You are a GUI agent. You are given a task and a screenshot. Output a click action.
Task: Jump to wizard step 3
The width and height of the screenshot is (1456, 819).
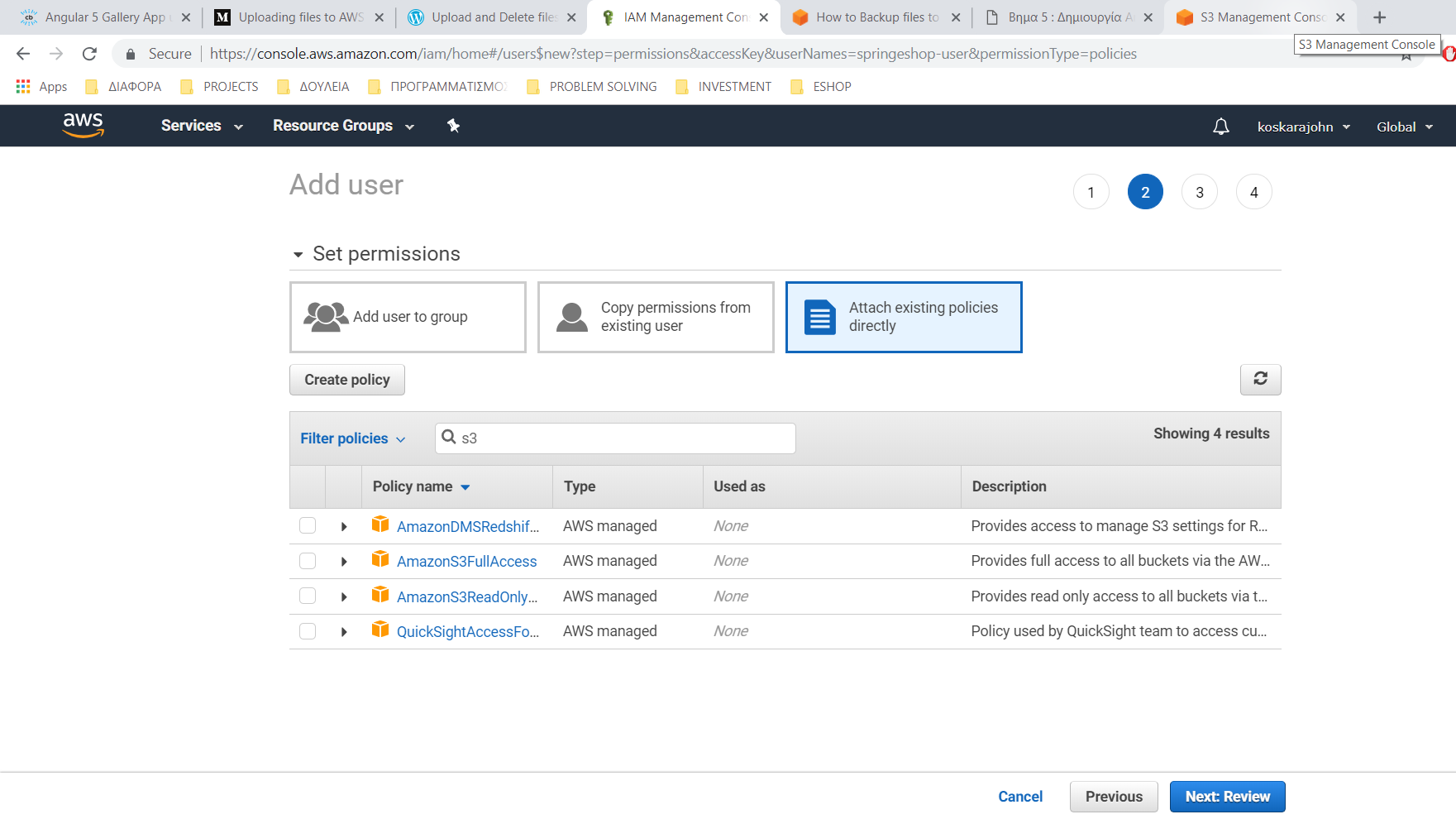tap(1200, 192)
